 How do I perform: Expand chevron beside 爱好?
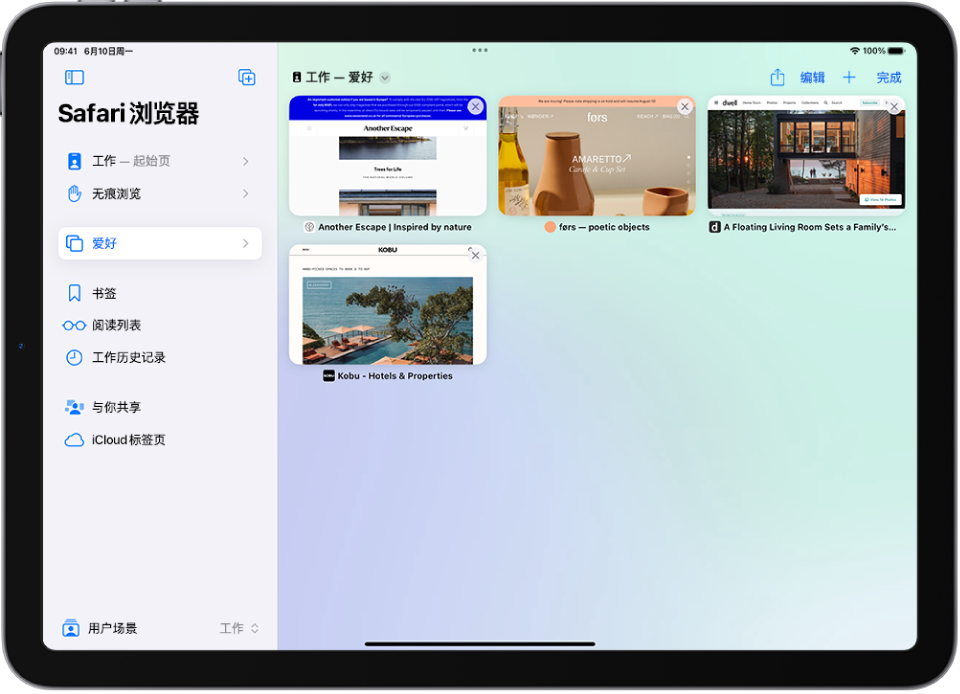(x=246, y=243)
